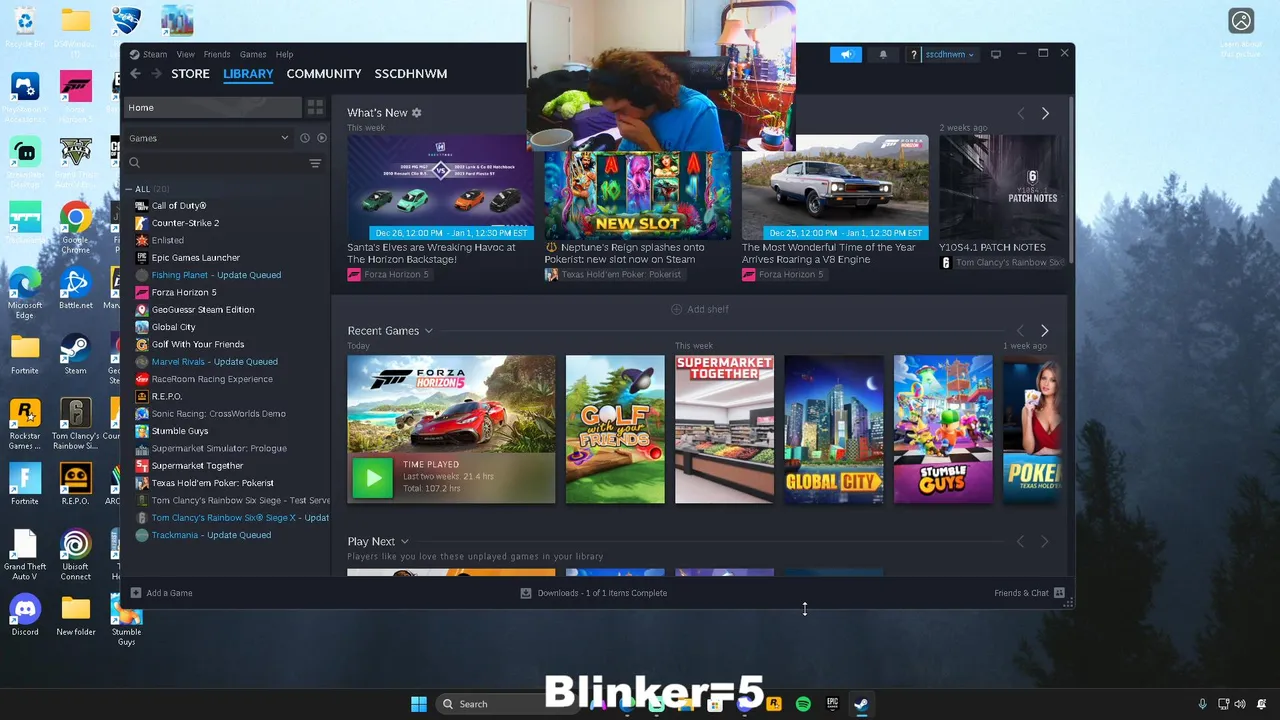Viewport: 1280px width, 720px height.
Task: Open the Help menu
Action: pyautogui.click(x=284, y=54)
